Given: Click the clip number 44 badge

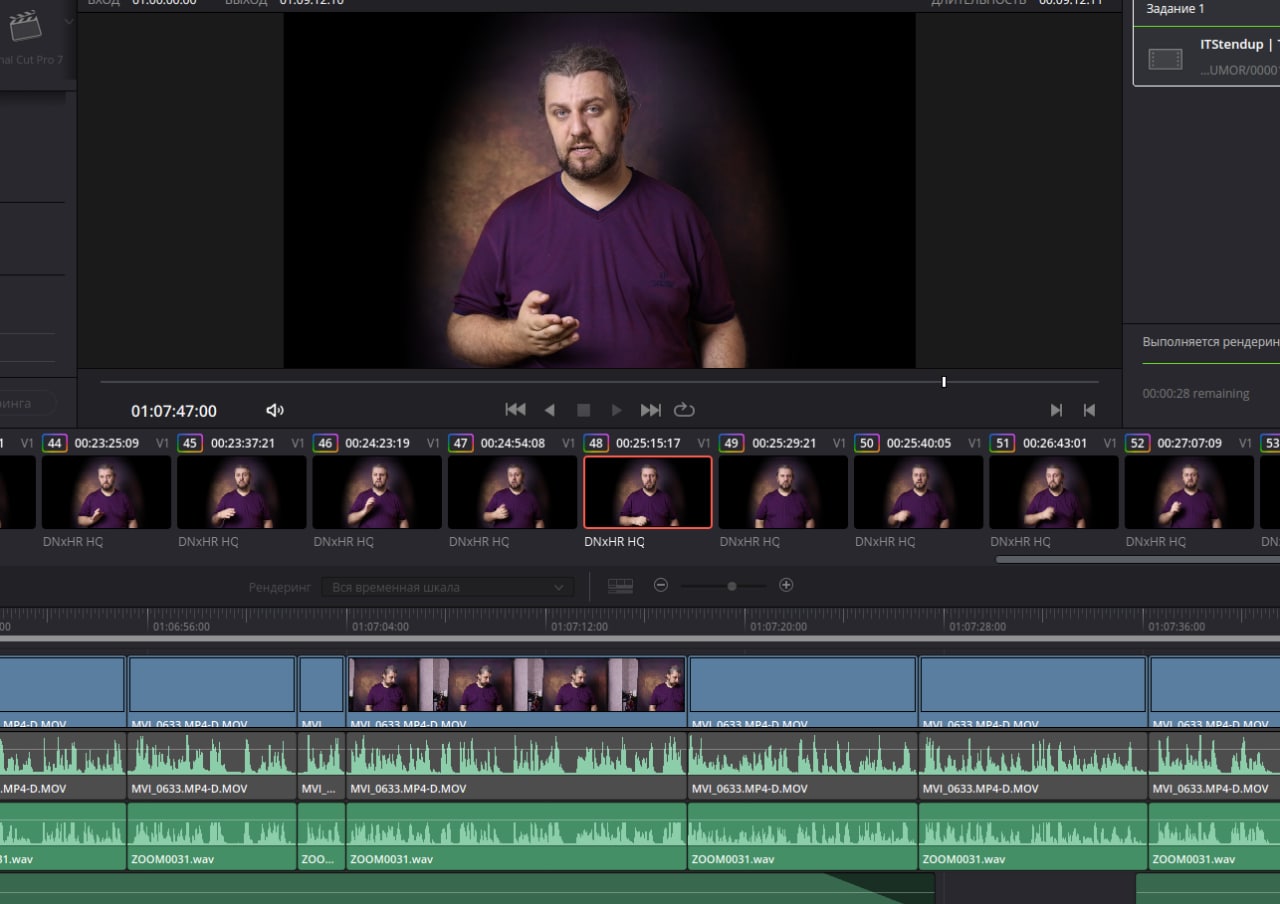Looking at the screenshot, I should coord(54,443).
